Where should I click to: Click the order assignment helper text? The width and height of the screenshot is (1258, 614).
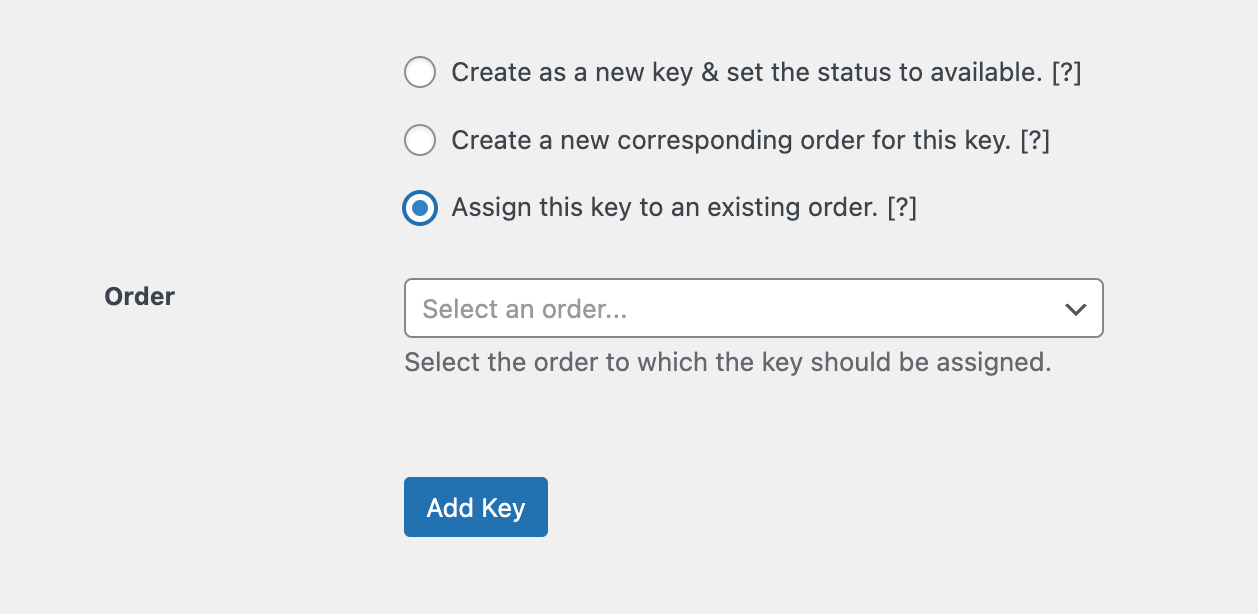(x=727, y=362)
